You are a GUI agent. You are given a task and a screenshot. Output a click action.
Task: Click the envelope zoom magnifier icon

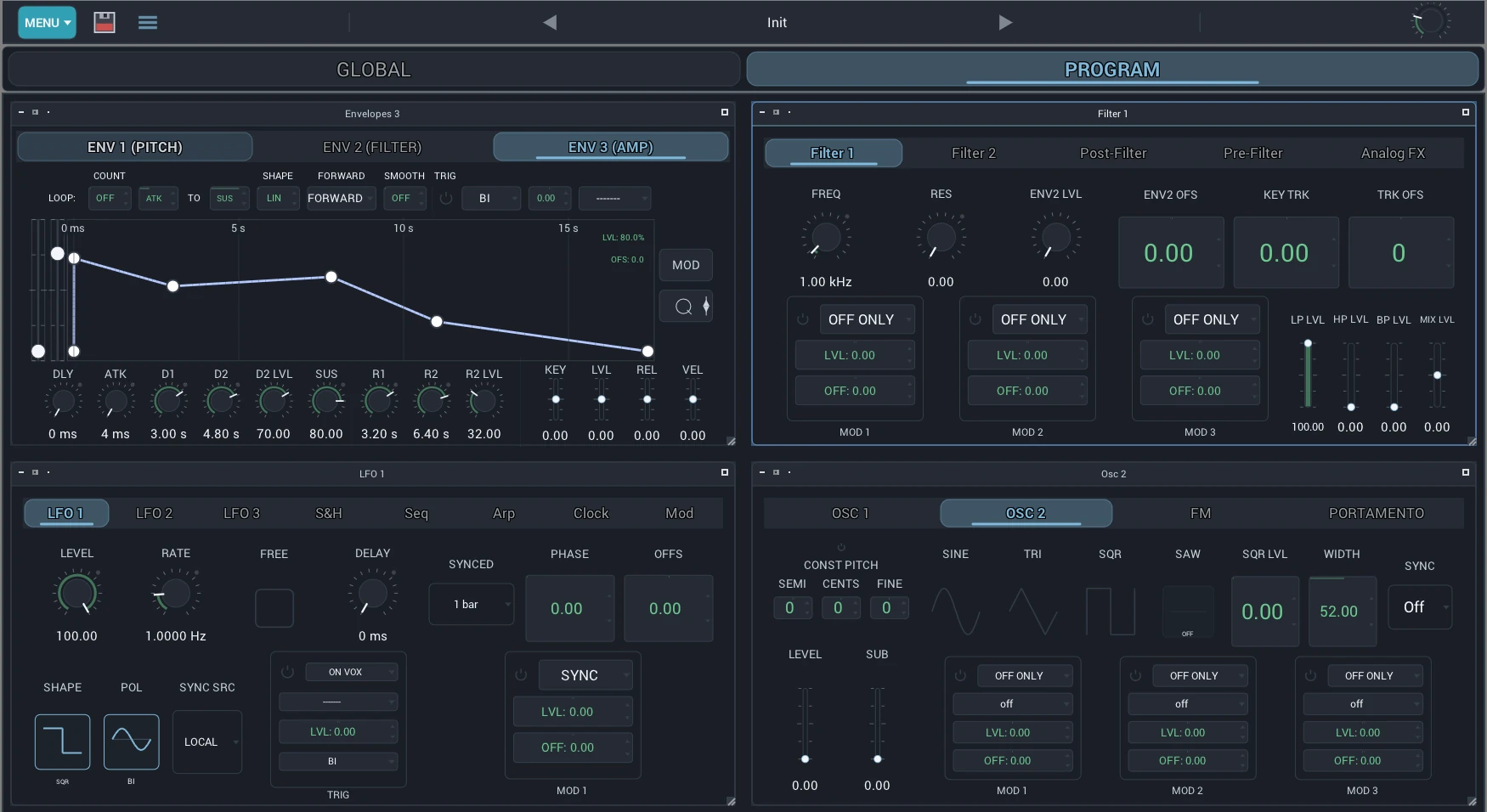point(683,307)
